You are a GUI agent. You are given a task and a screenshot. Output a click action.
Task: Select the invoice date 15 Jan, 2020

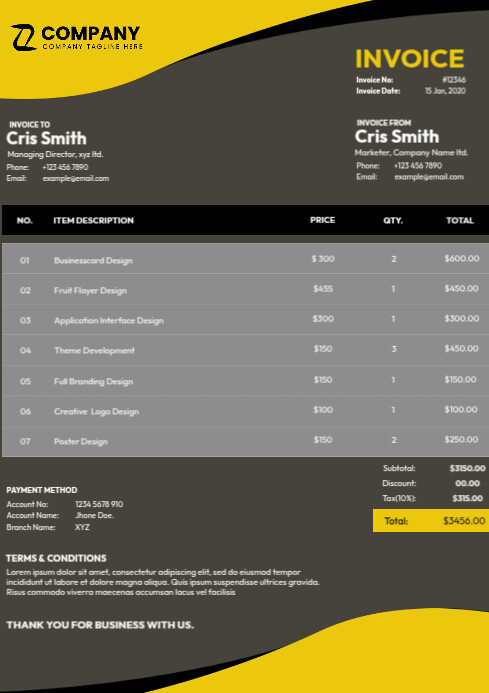[x=445, y=91]
